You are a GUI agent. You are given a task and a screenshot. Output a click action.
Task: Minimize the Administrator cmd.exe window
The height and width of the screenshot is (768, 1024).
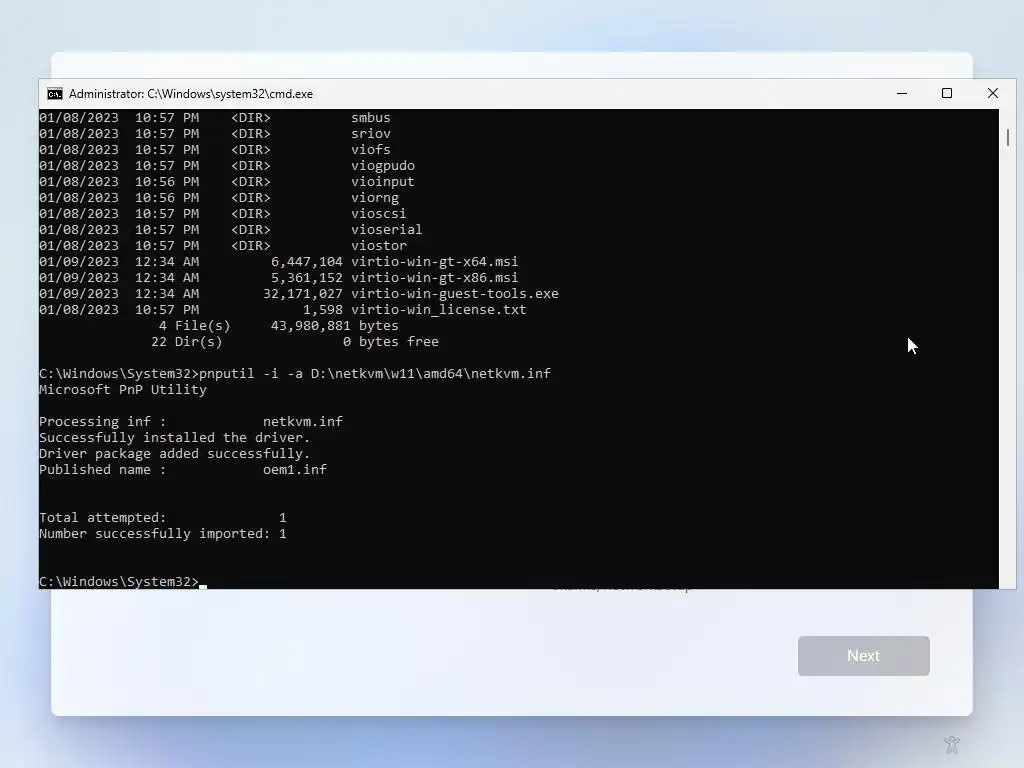(x=902, y=93)
